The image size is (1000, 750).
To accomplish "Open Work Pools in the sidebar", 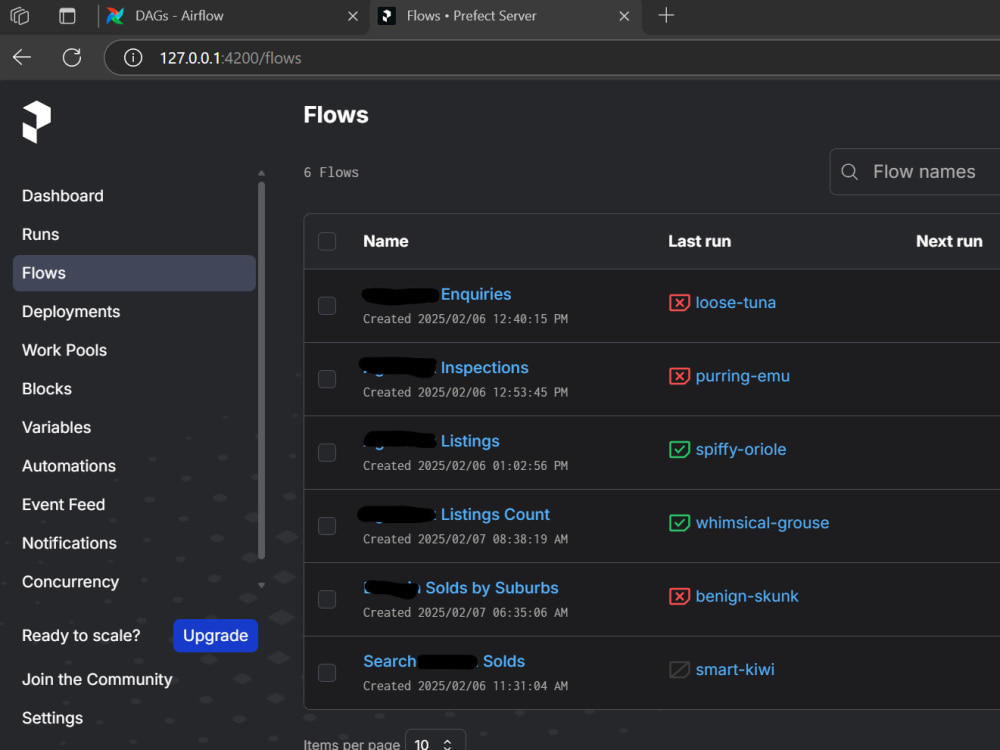I will 64,350.
